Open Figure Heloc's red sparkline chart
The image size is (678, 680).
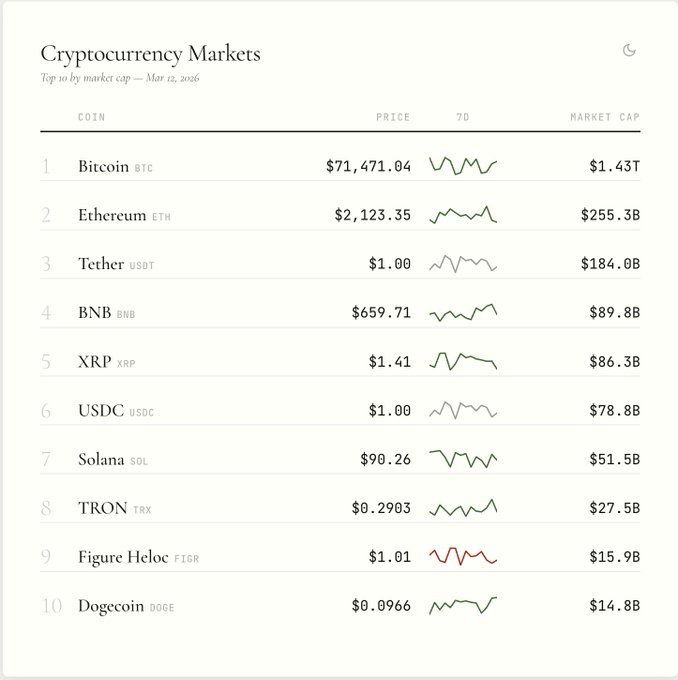[x=463, y=556]
